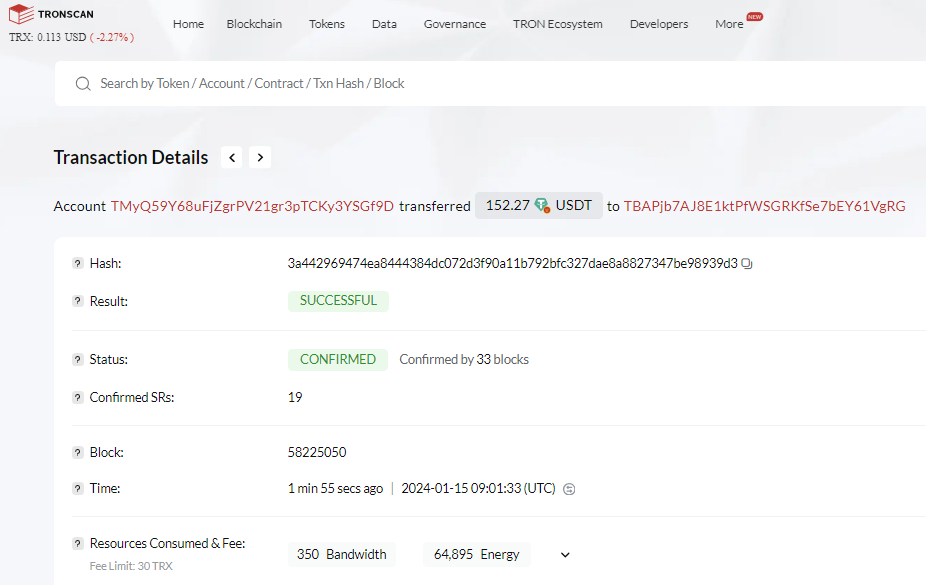Viewport: 926px width, 585px height.
Task: Open the Home menu
Action: coord(188,24)
